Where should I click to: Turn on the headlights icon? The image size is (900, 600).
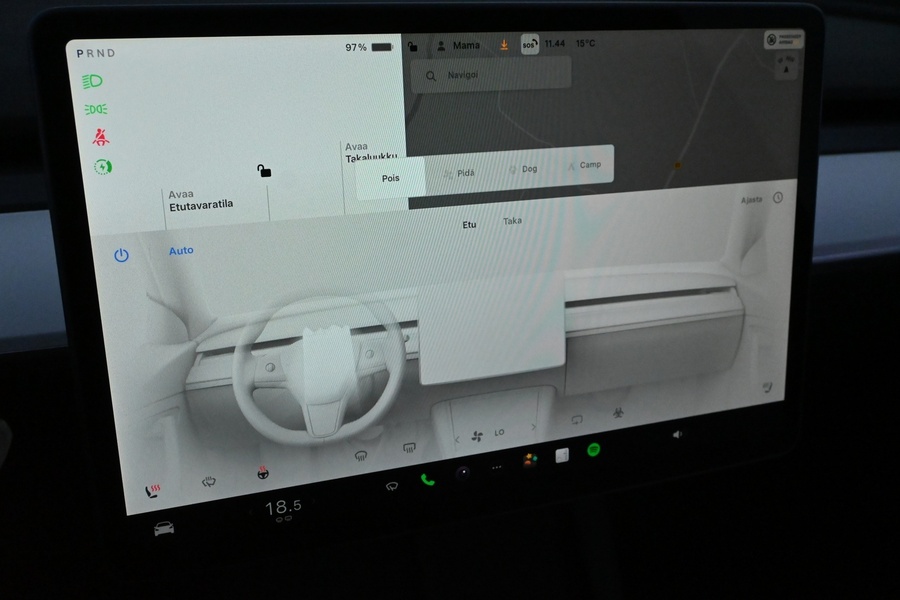[x=93, y=81]
